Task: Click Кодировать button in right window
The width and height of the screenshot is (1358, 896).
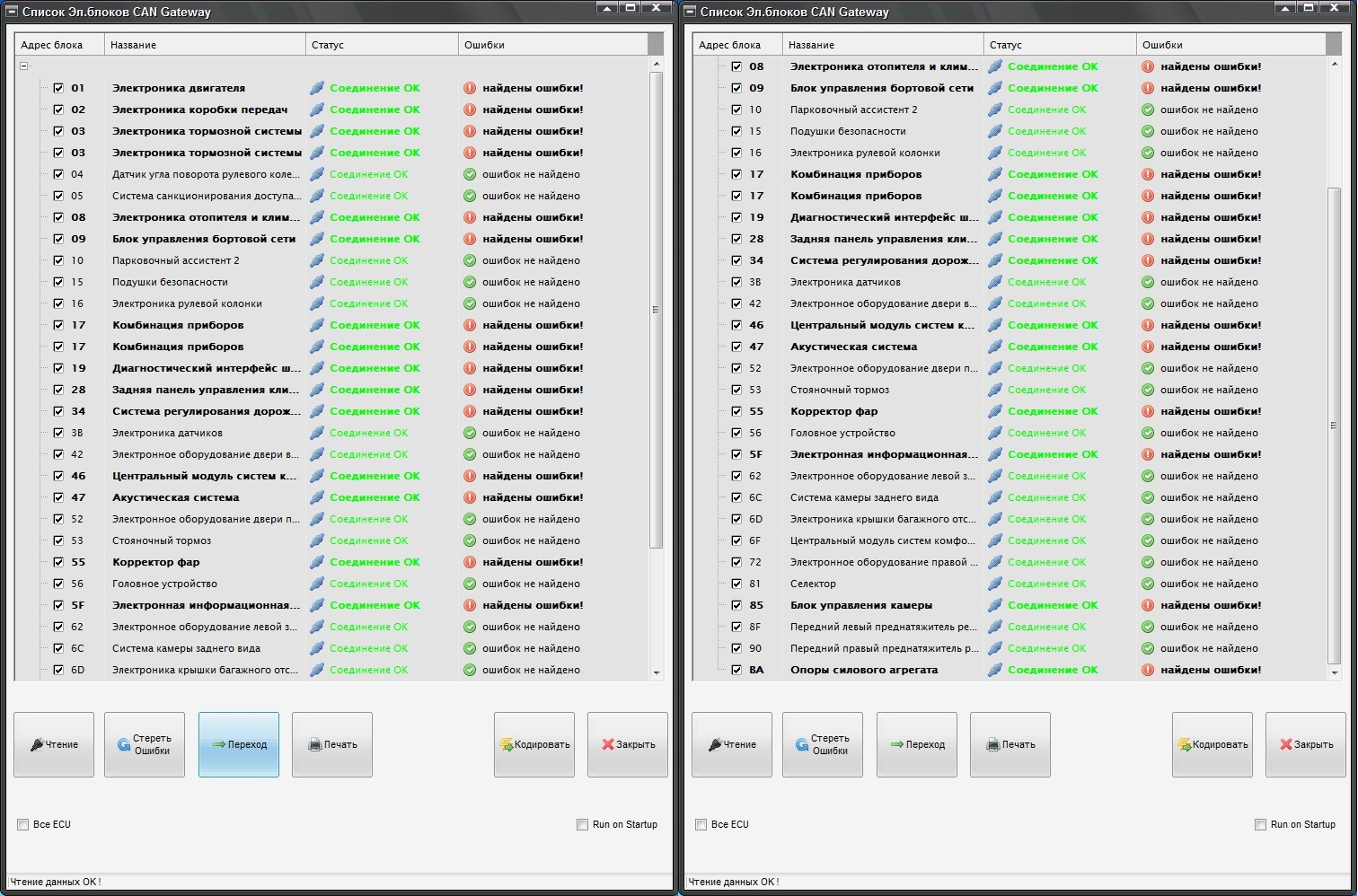Action: (x=1212, y=744)
